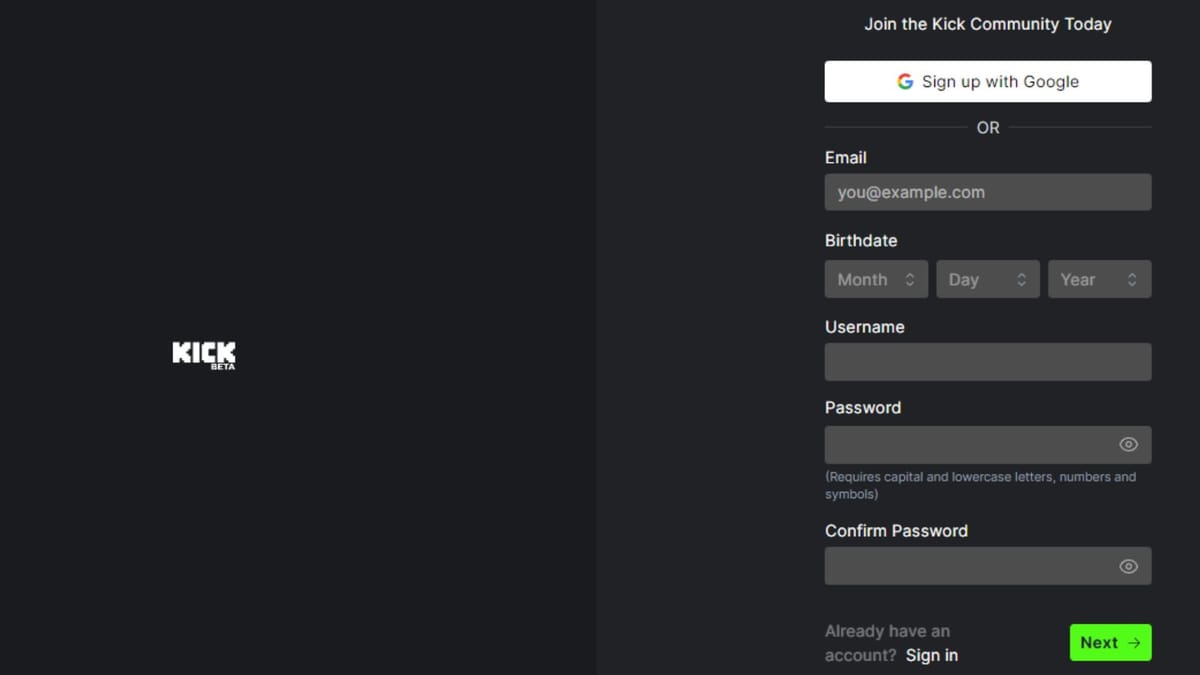
Task: Click the Google G icon
Action: click(x=905, y=81)
